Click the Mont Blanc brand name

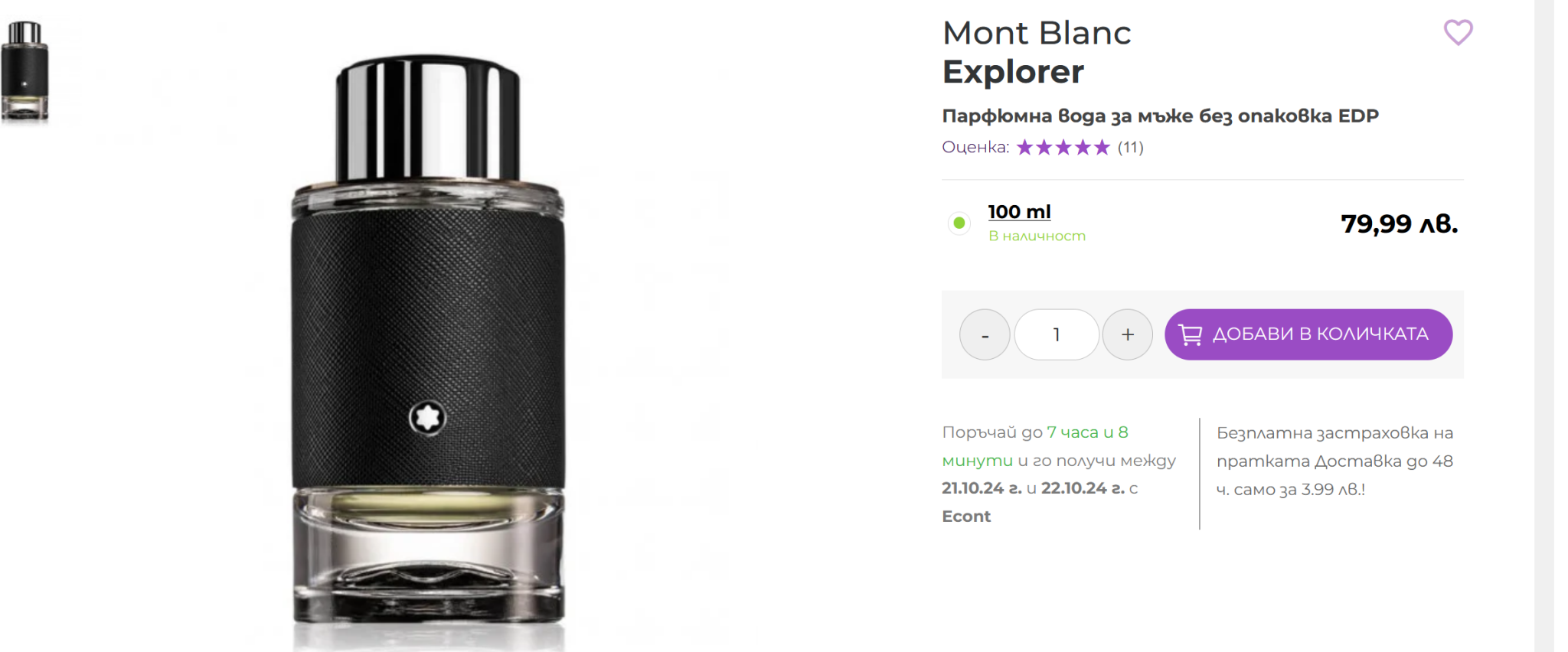pyautogui.click(x=1037, y=33)
